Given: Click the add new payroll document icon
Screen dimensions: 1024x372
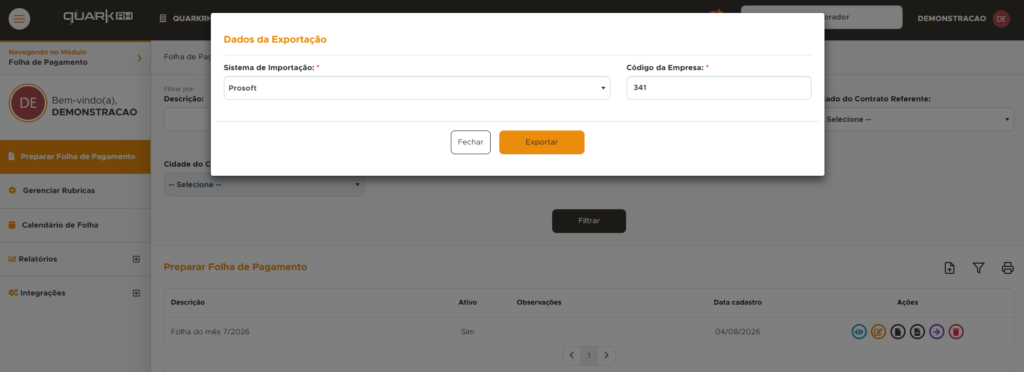Looking at the screenshot, I should tap(950, 268).
